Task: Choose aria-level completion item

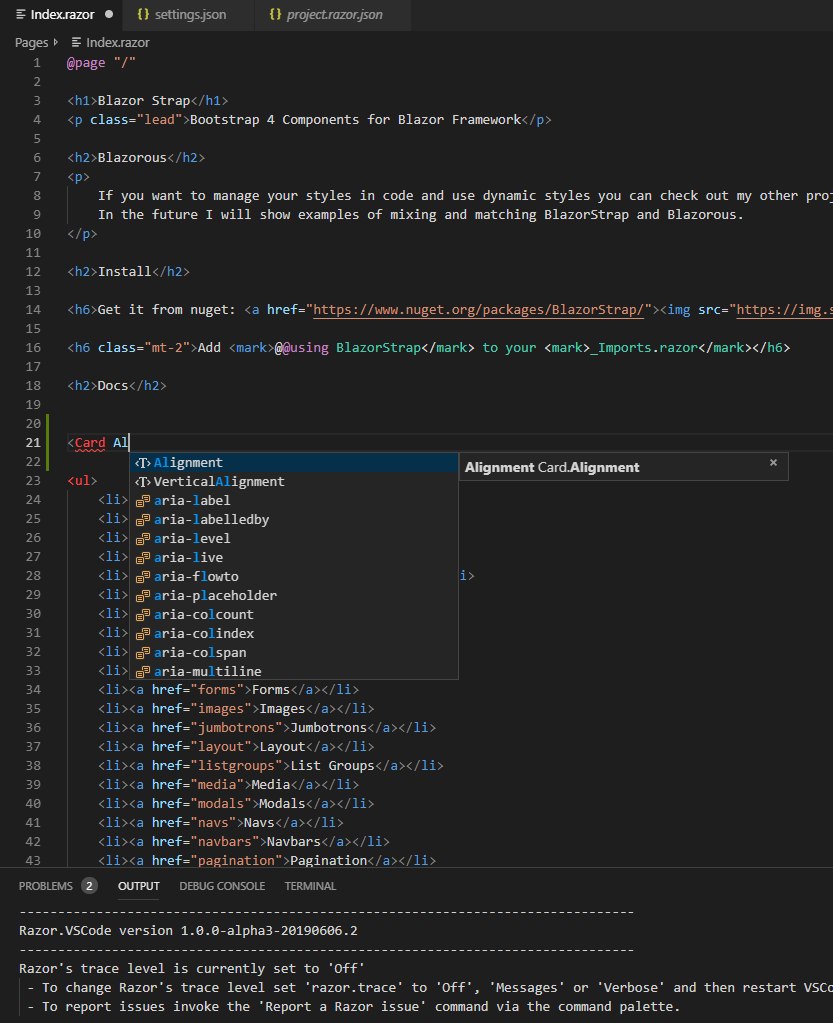Action: (294, 538)
